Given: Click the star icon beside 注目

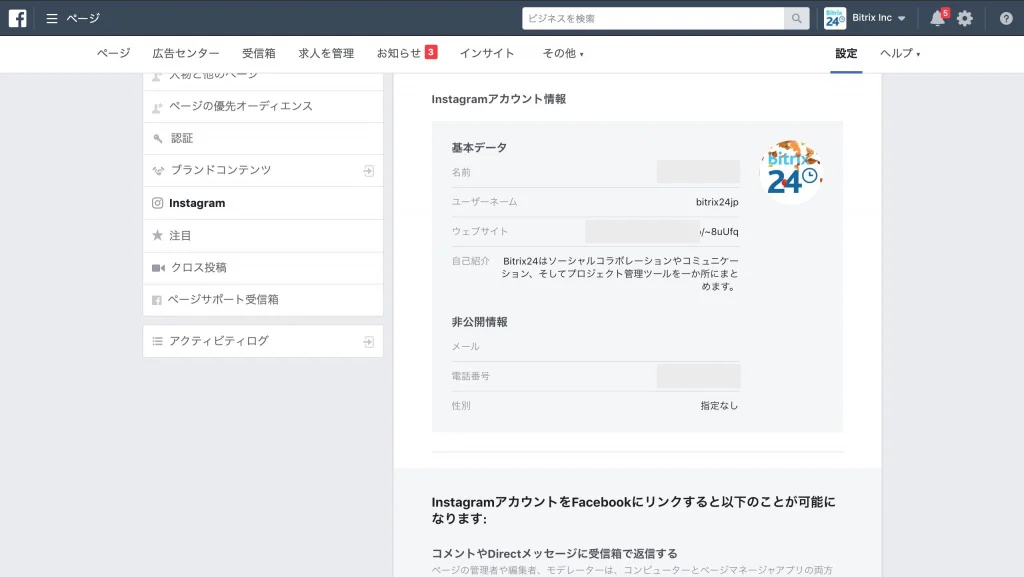Looking at the screenshot, I should [158, 235].
